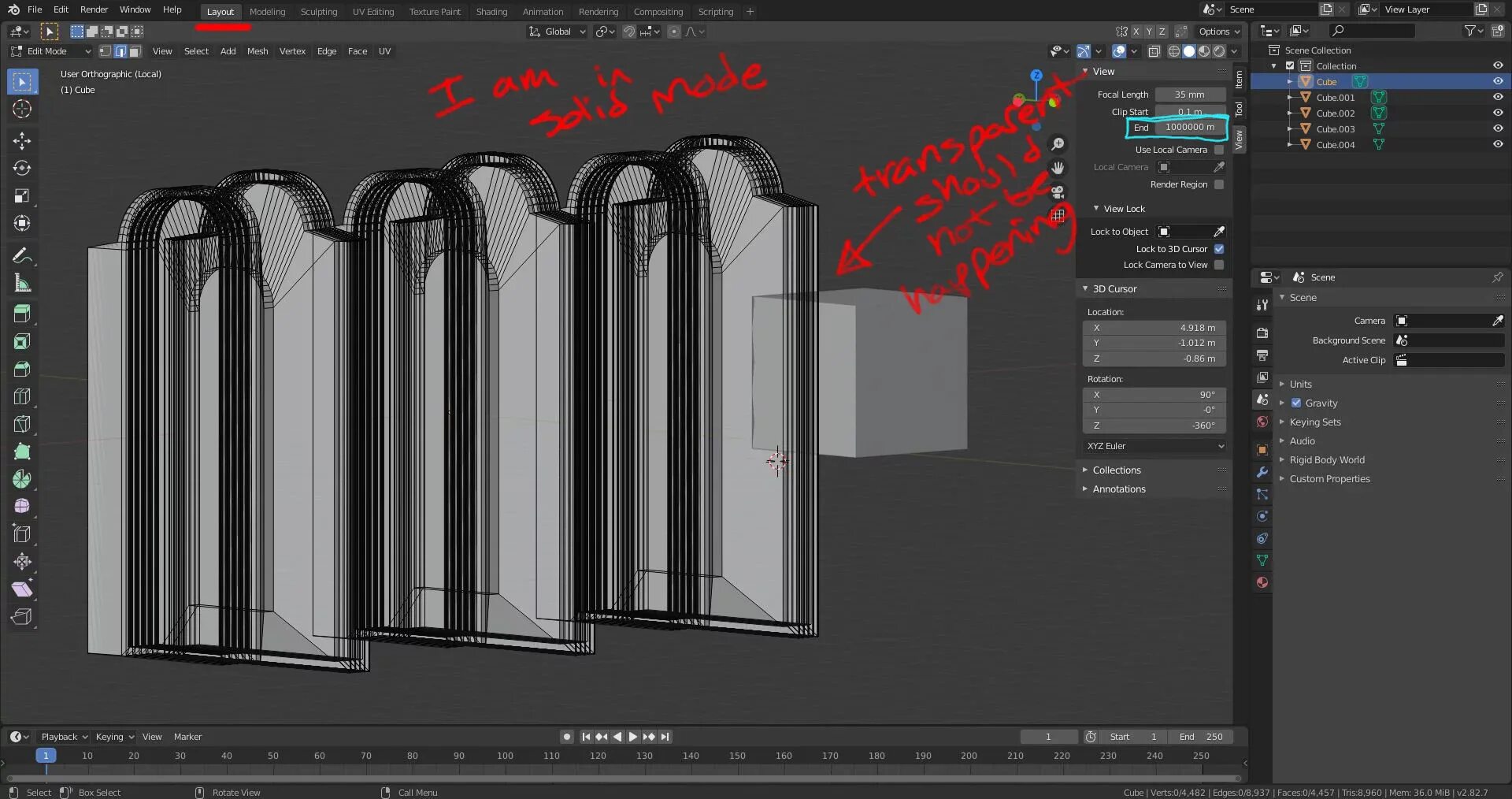
Task: Open the World properties tab
Action: [1262, 422]
